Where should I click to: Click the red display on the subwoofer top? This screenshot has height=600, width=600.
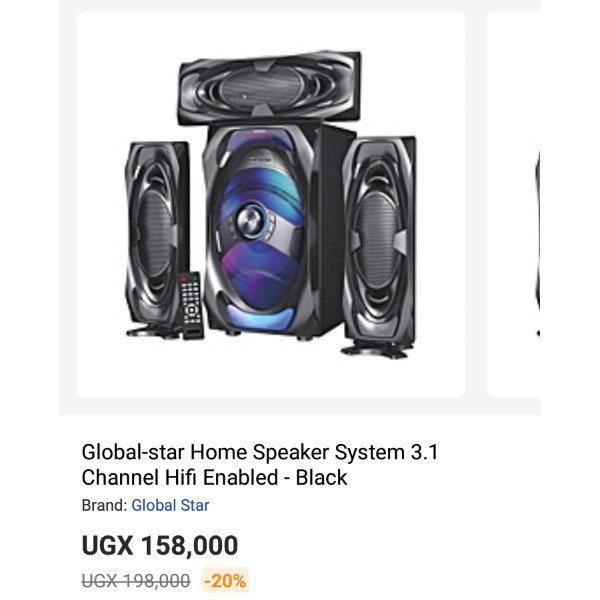(259, 135)
